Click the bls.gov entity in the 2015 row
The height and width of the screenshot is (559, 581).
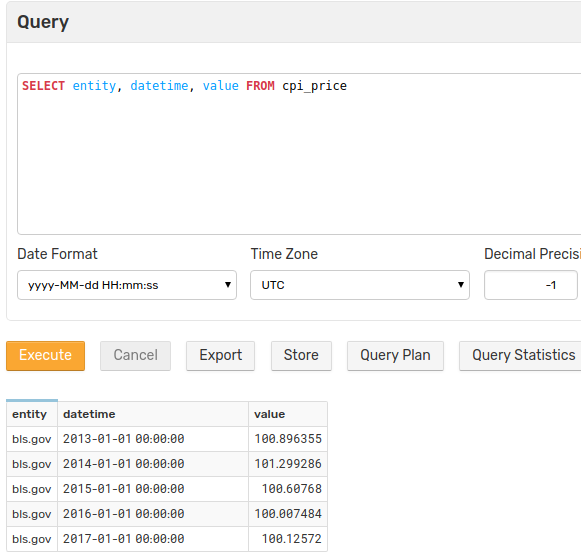point(32,489)
